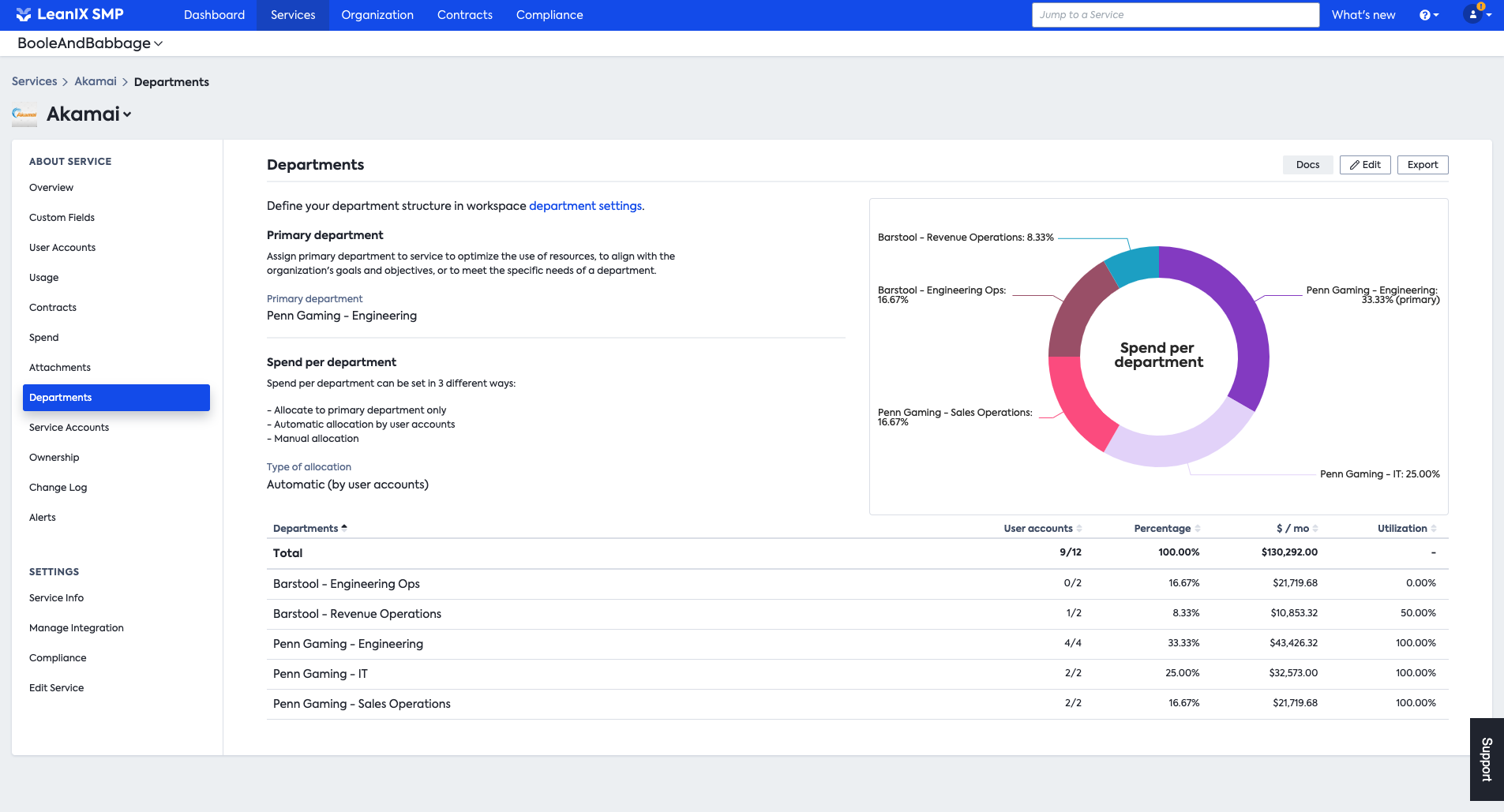The image size is (1504, 812).
Task: Click the LeanIX SMP logo
Action: coord(69,14)
